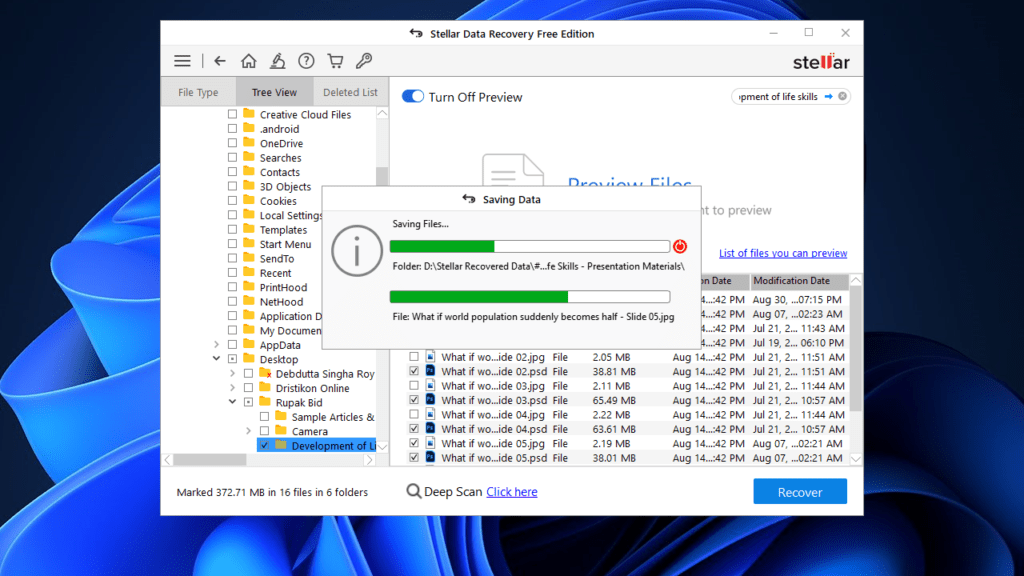Select the Creative Cloud Files folder icon

pyautogui.click(x=249, y=114)
